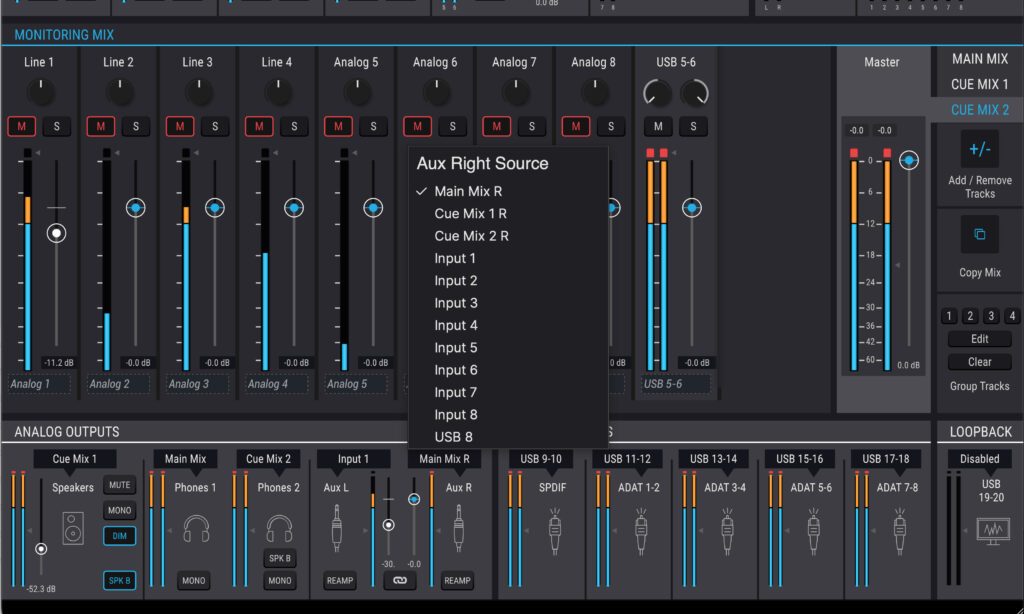
Task: Click the ADAT 3-4 optical connector icon
Action: 728,532
